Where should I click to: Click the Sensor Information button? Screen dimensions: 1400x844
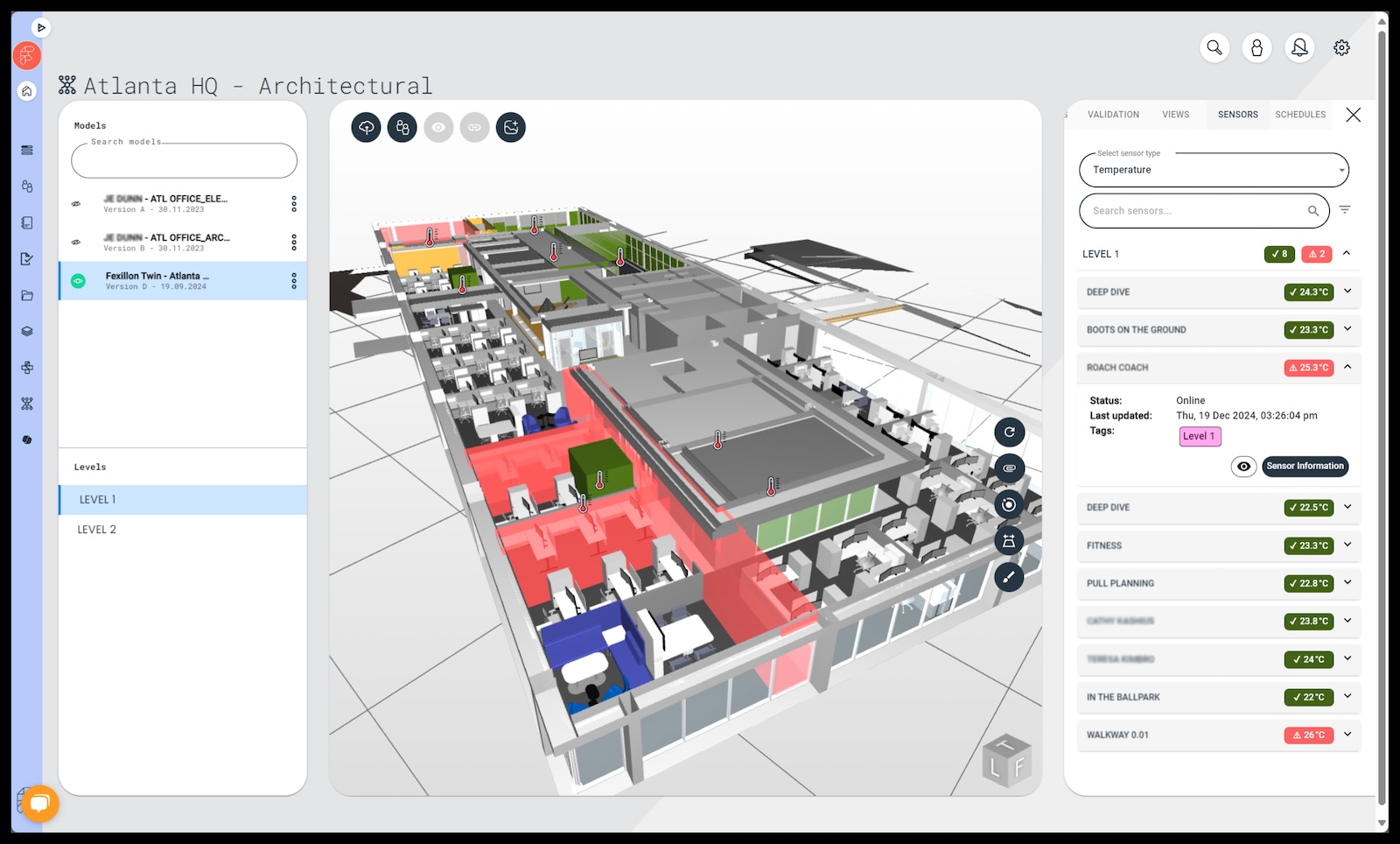coord(1305,467)
